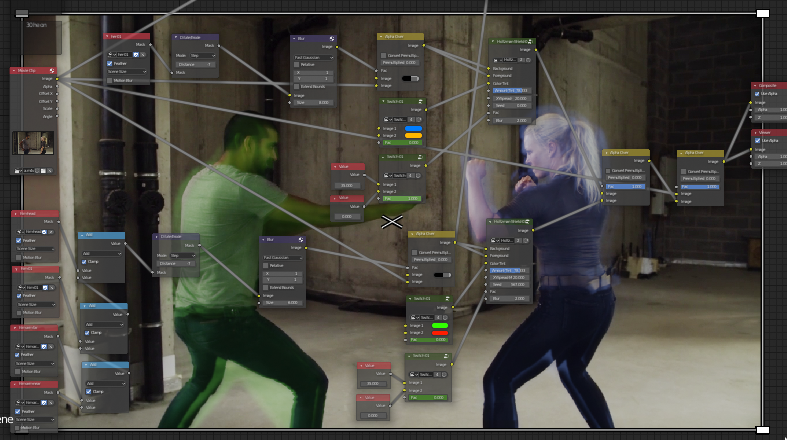
Task: Disable Feather checkbox in himhead mask node
Action: (x=19, y=241)
